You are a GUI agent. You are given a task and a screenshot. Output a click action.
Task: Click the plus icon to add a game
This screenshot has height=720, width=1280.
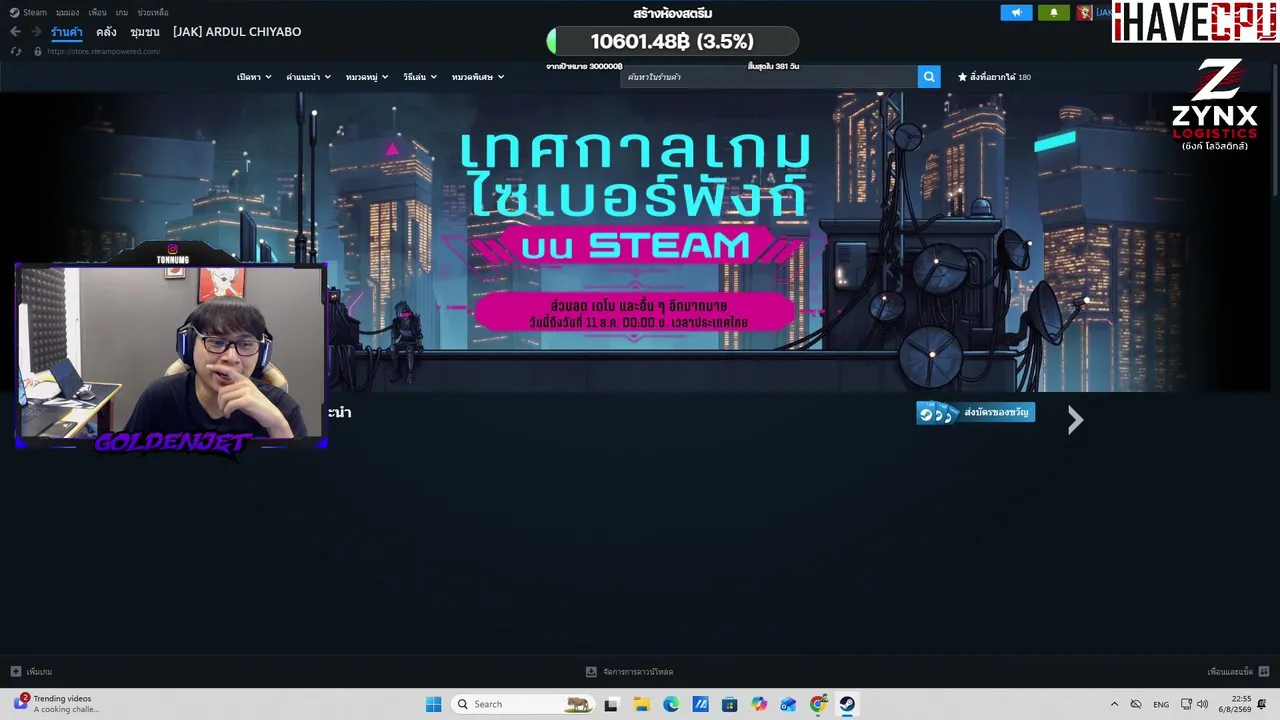pos(15,672)
